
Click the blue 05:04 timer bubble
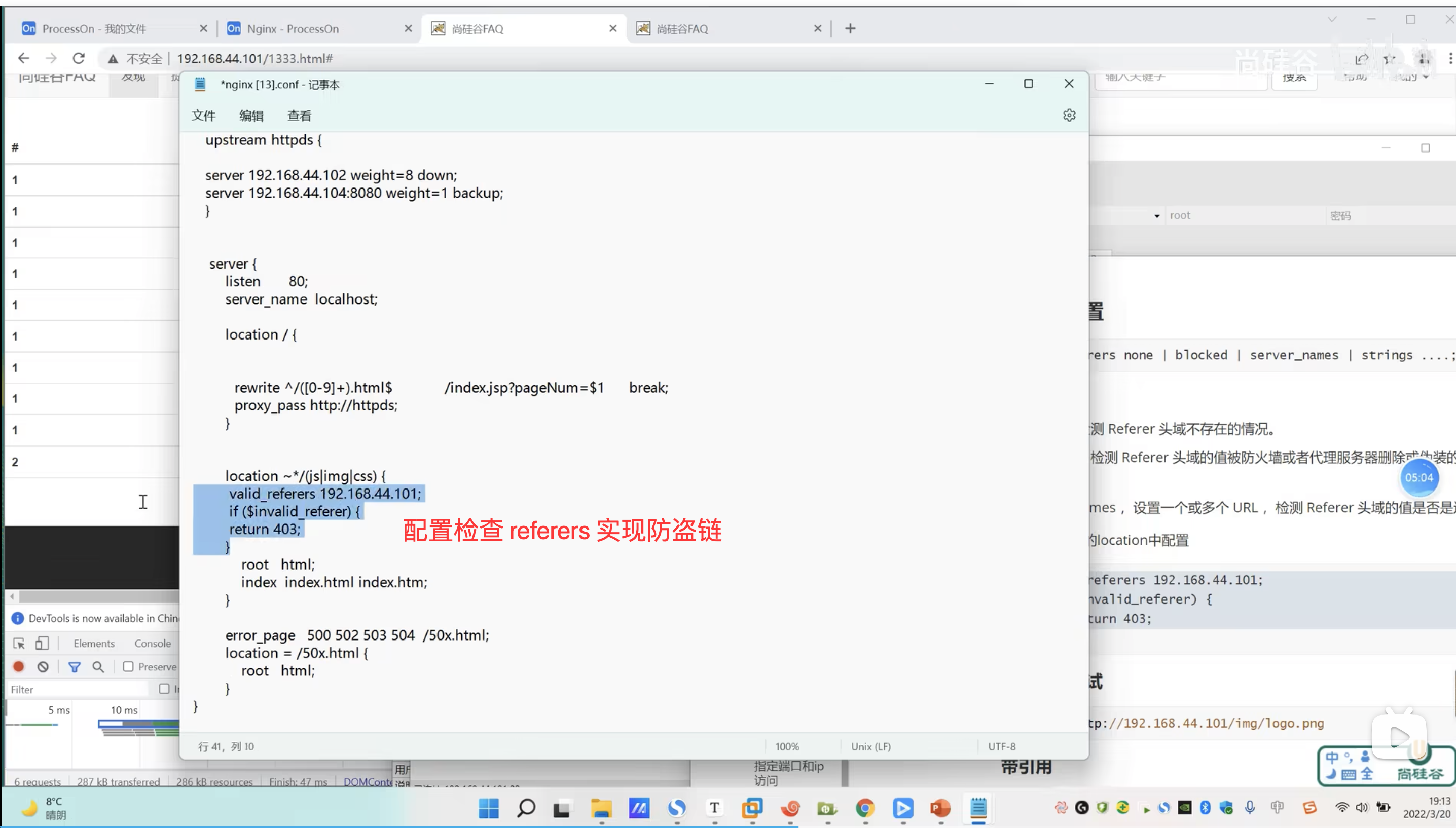pyautogui.click(x=1419, y=478)
